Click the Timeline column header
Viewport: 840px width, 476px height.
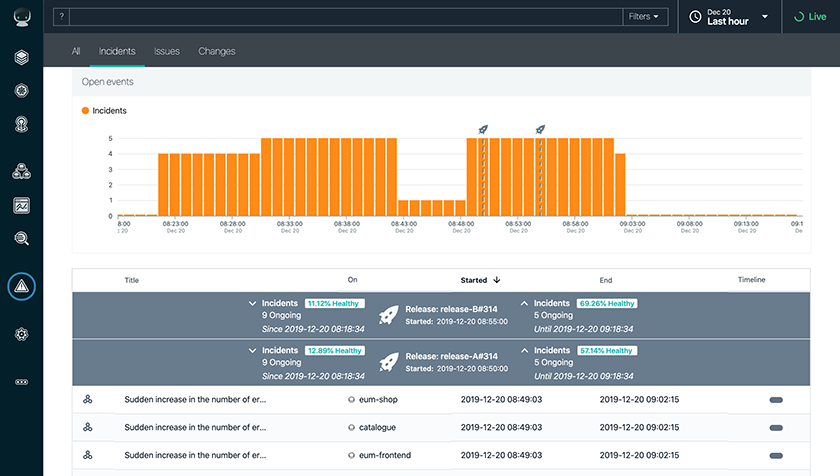coord(751,279)
